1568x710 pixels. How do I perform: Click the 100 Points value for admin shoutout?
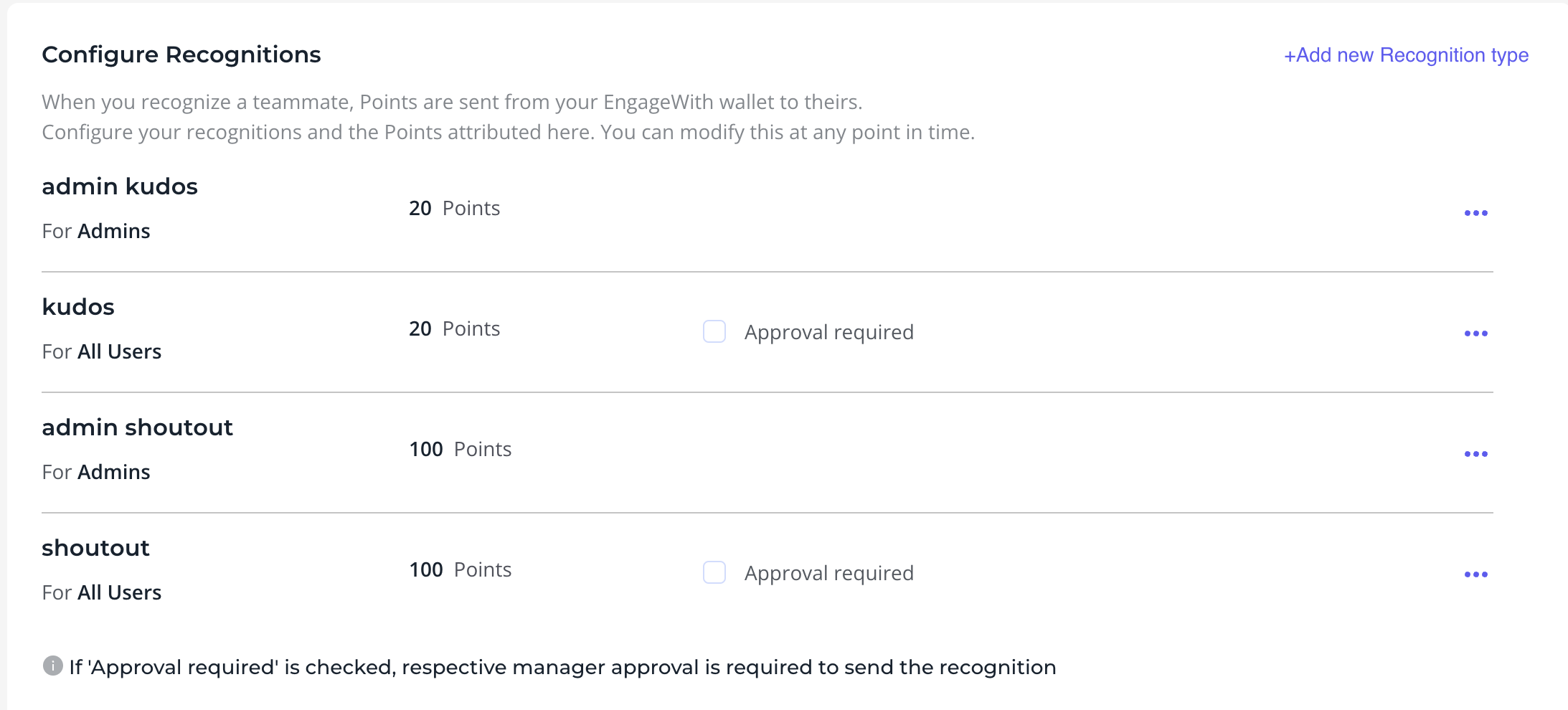pyautogui.click(x=460, y=449)
